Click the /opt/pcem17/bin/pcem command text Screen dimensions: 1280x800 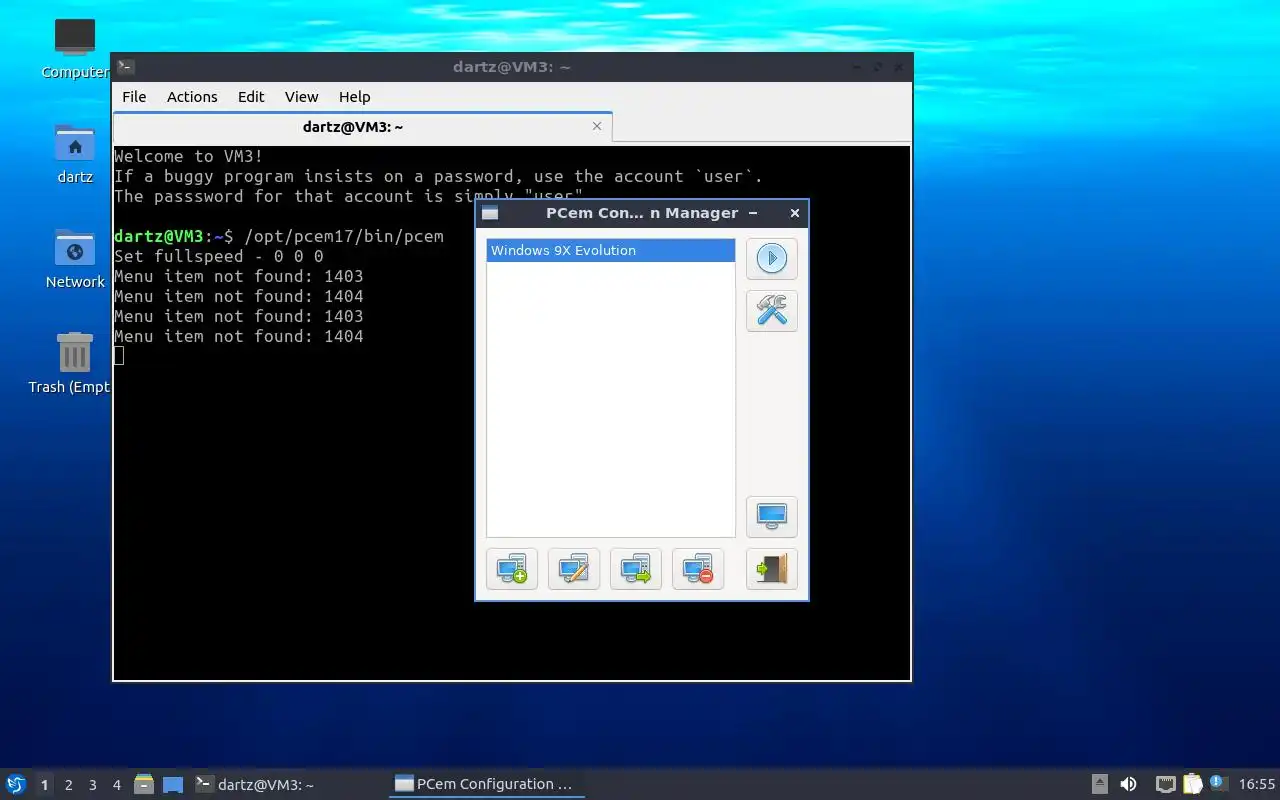pos(344,236)
